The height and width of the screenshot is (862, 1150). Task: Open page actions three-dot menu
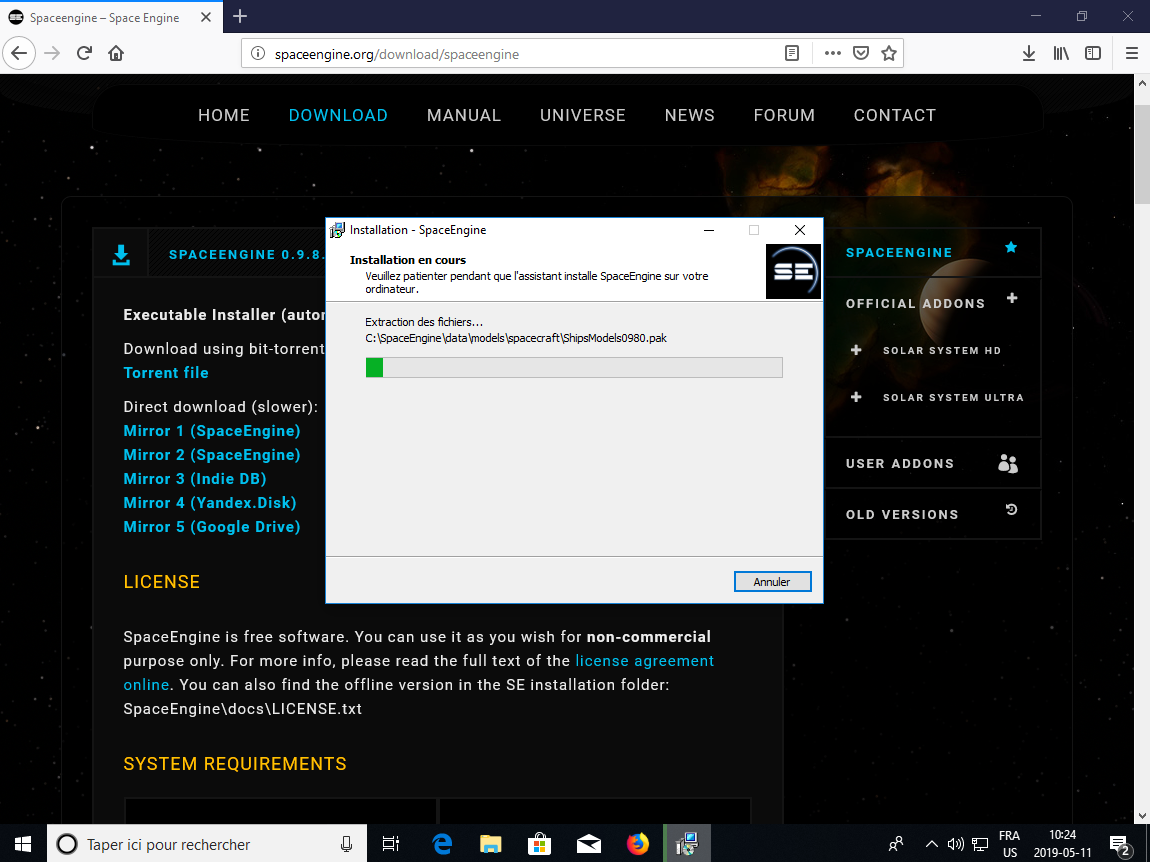(x=832, y=54)
